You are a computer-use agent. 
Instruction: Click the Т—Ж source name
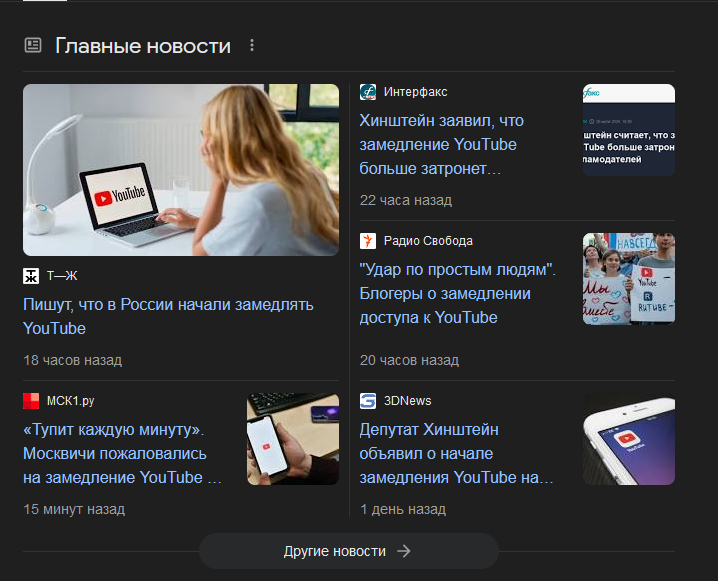62,276
